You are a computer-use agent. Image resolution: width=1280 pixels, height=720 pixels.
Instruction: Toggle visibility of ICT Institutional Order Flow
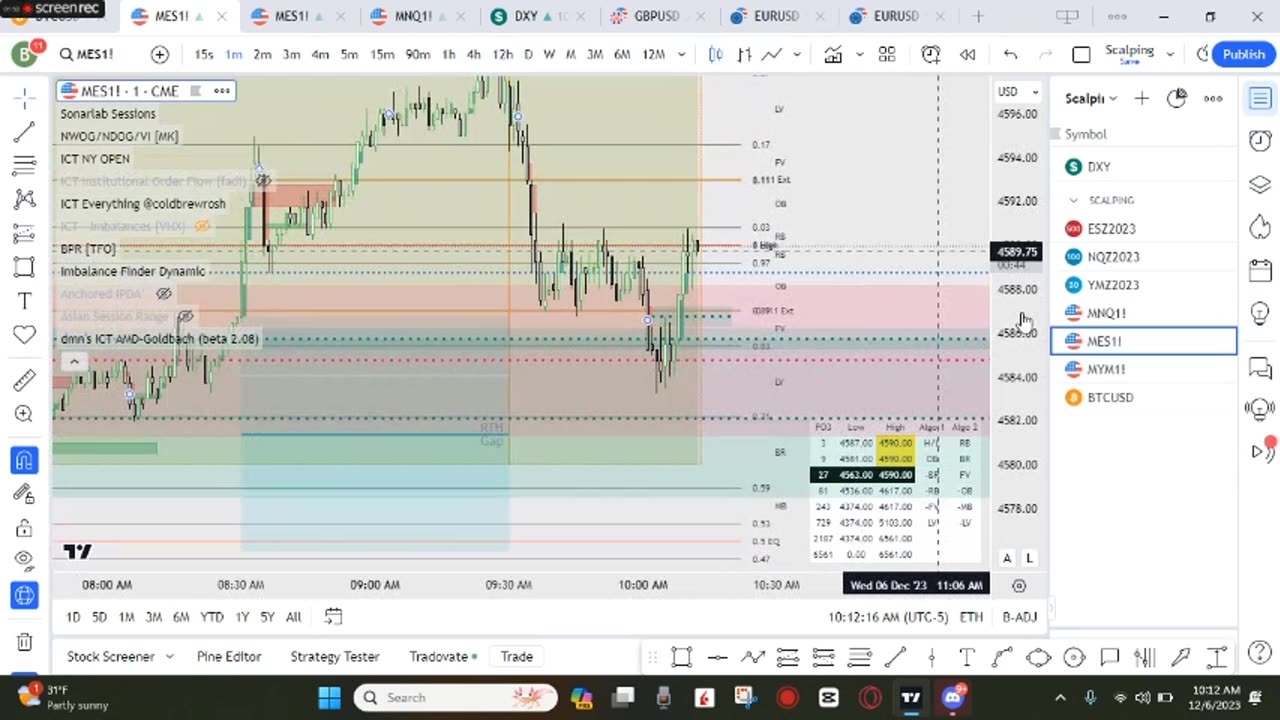263,181
